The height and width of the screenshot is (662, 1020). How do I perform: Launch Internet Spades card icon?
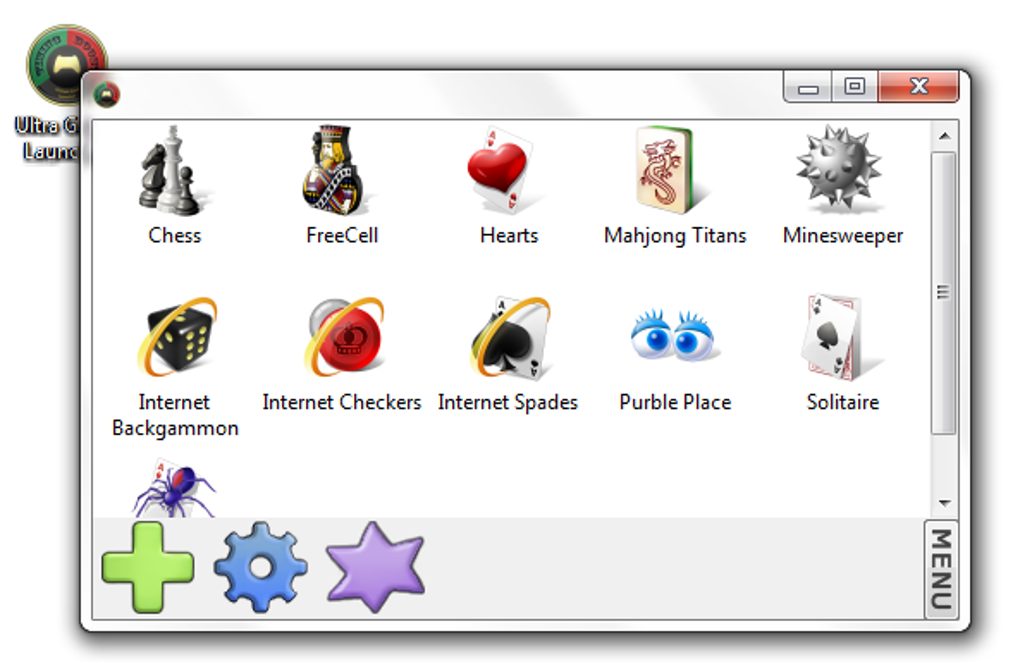(512, 338)
